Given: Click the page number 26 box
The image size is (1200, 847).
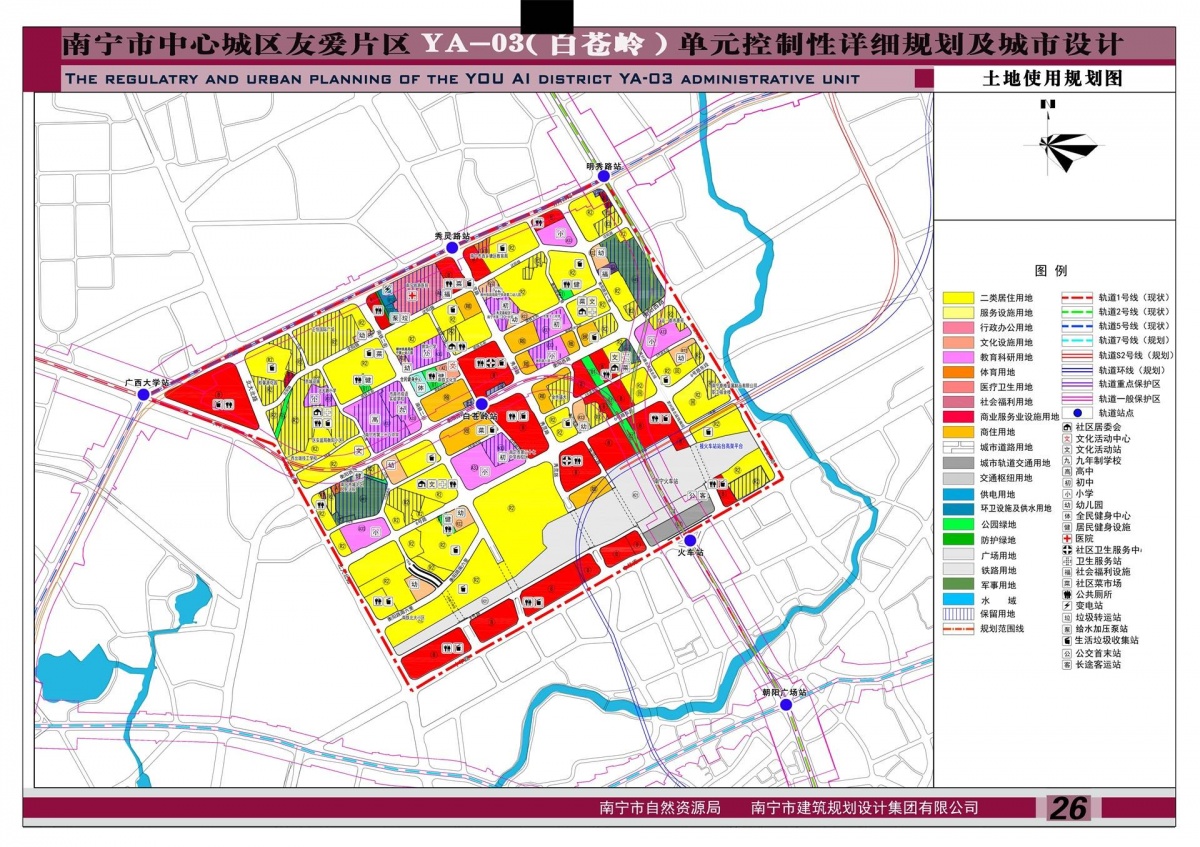Looking at the screenshot, I should (1067, 808).
